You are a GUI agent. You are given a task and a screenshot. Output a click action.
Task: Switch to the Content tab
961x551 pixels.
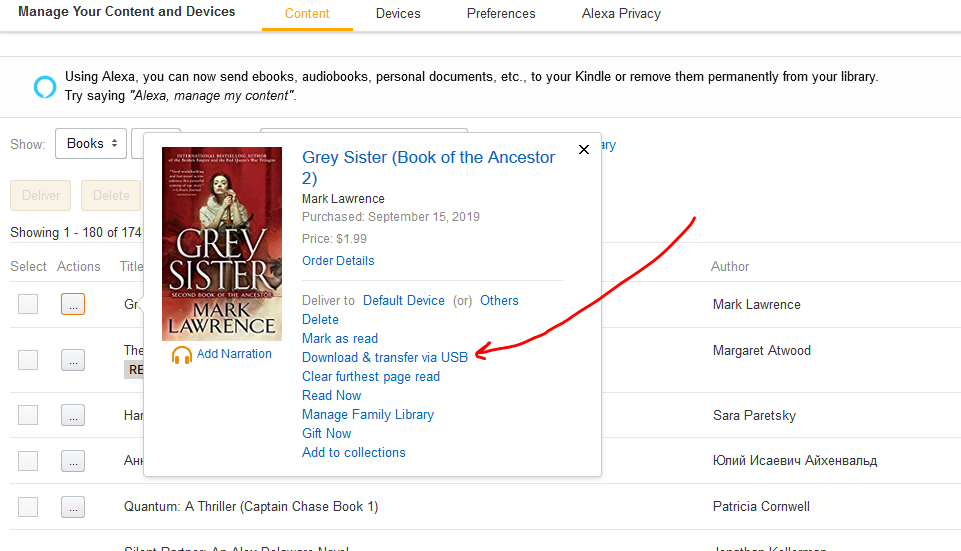click(307, 13)
